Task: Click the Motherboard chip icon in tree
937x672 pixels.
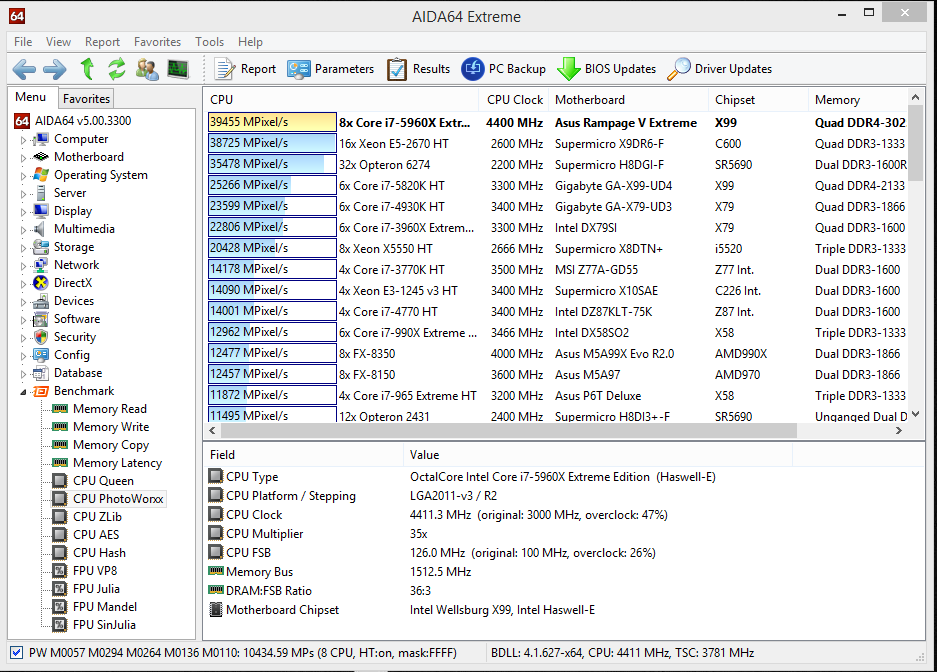Action: pyautogui.click(x=41, y=157)
